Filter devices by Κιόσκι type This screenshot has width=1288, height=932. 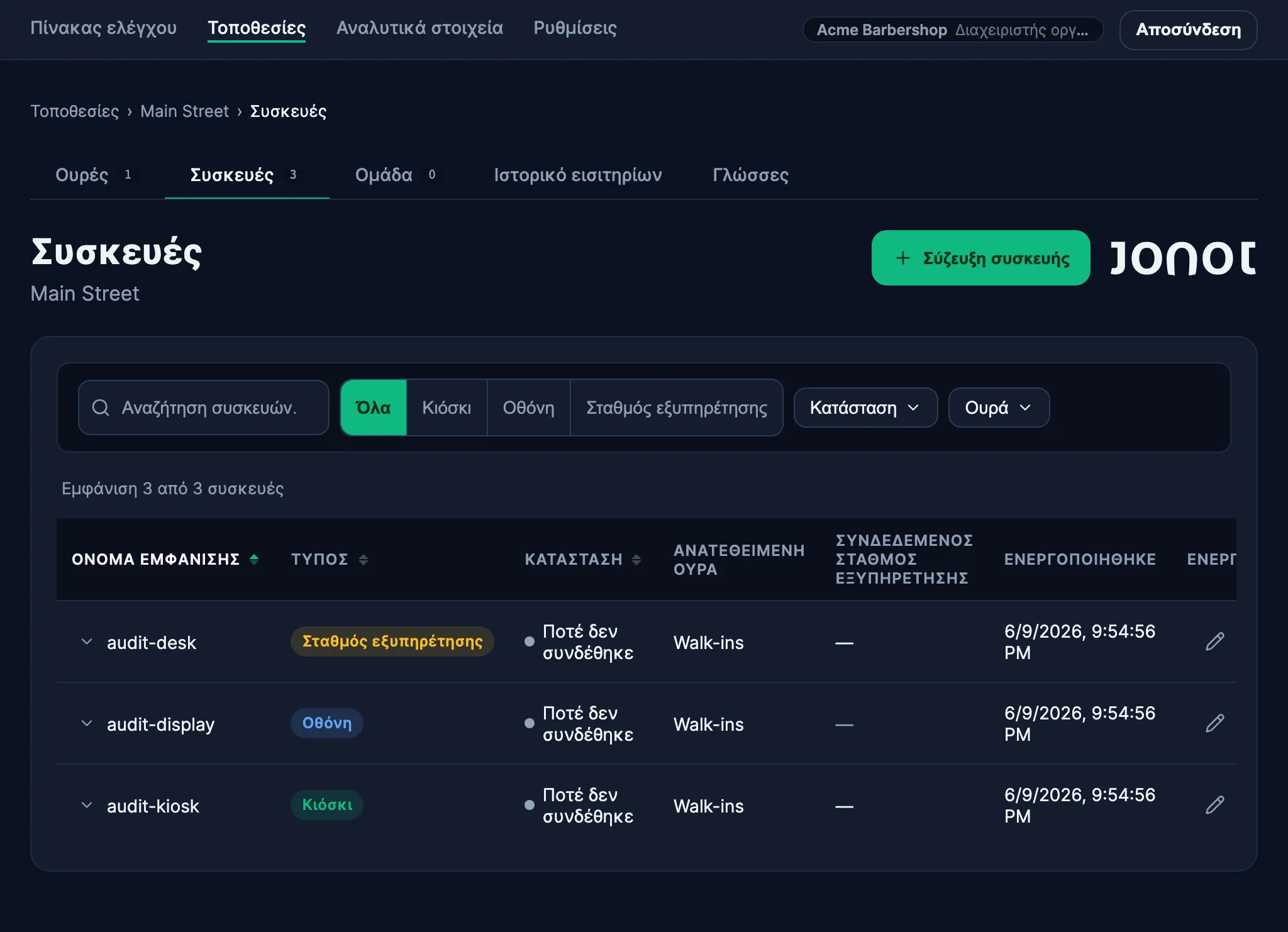[447, 408]
